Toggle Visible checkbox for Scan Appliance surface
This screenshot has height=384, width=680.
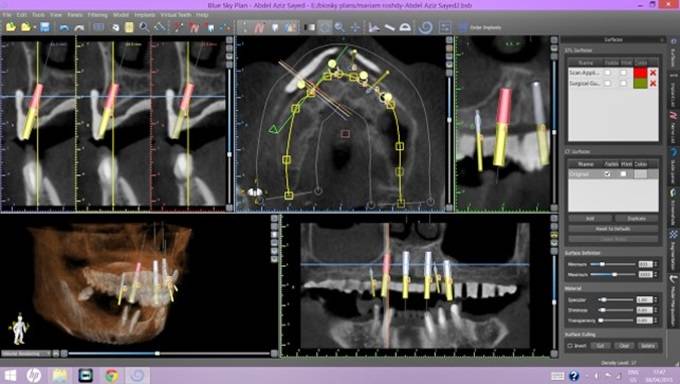tap(608, 72)
